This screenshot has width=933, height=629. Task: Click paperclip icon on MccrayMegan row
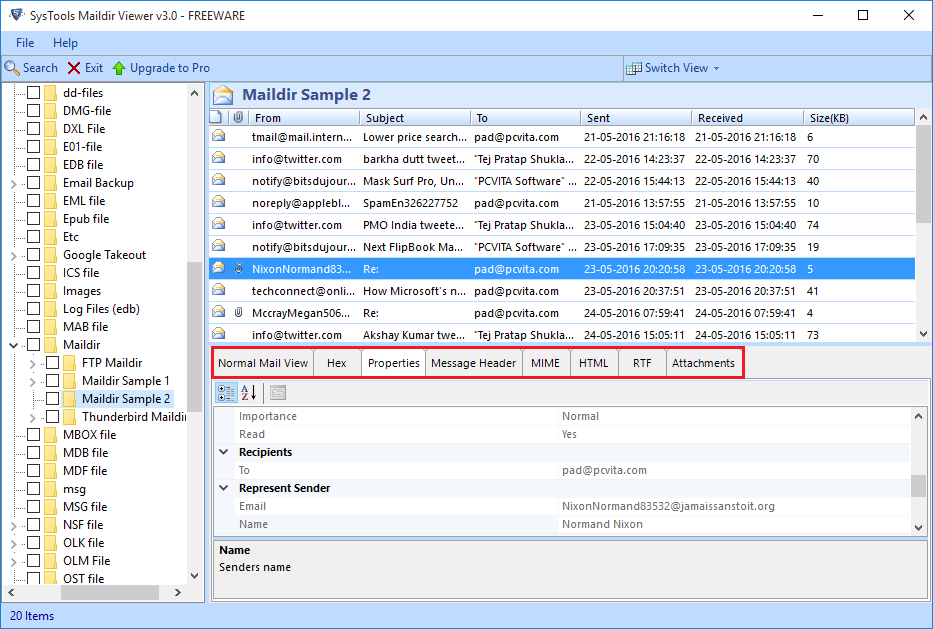click(239, 312)
